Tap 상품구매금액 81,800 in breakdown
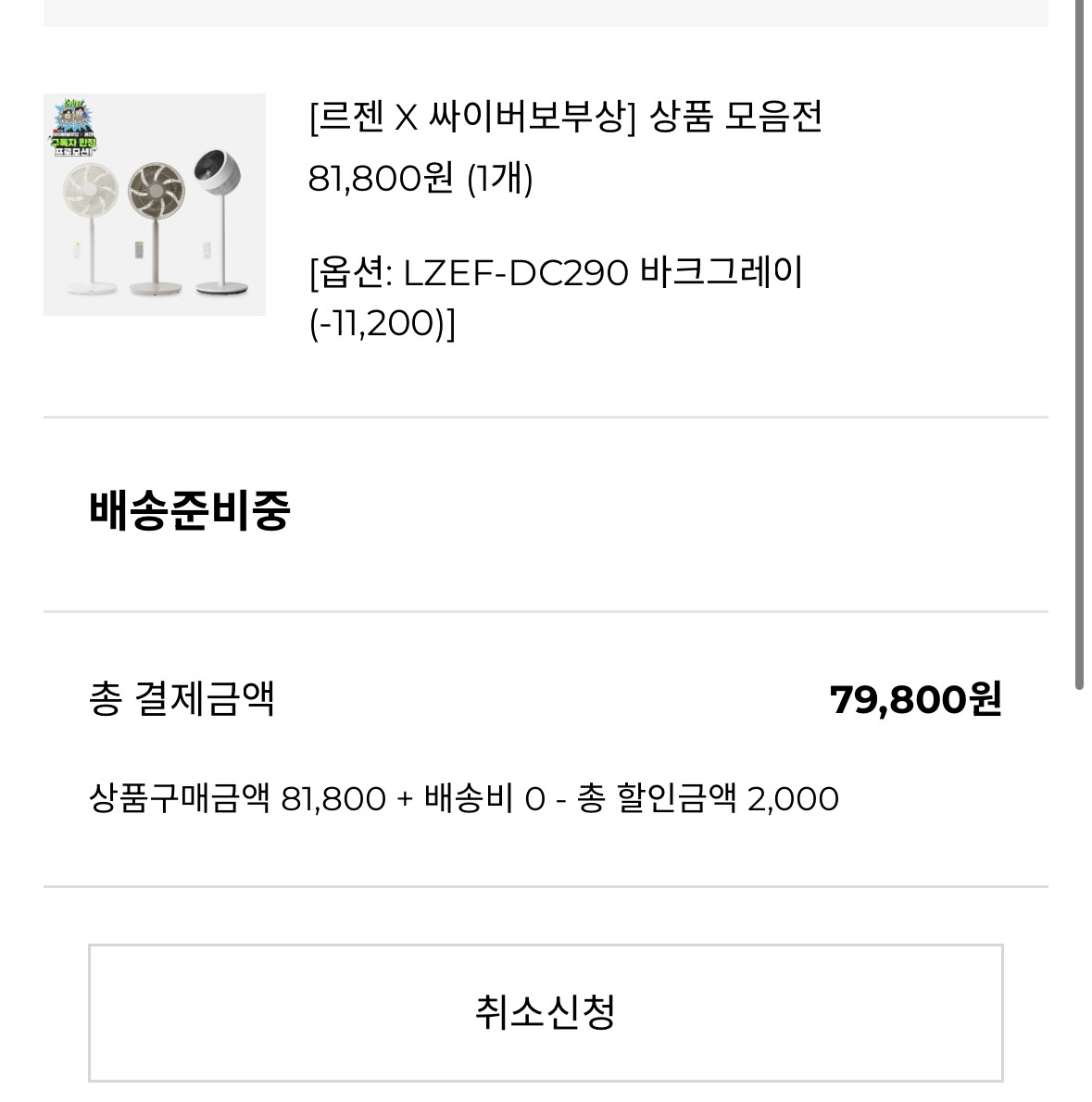The image size is (1092, 1102). pos(237,799)
